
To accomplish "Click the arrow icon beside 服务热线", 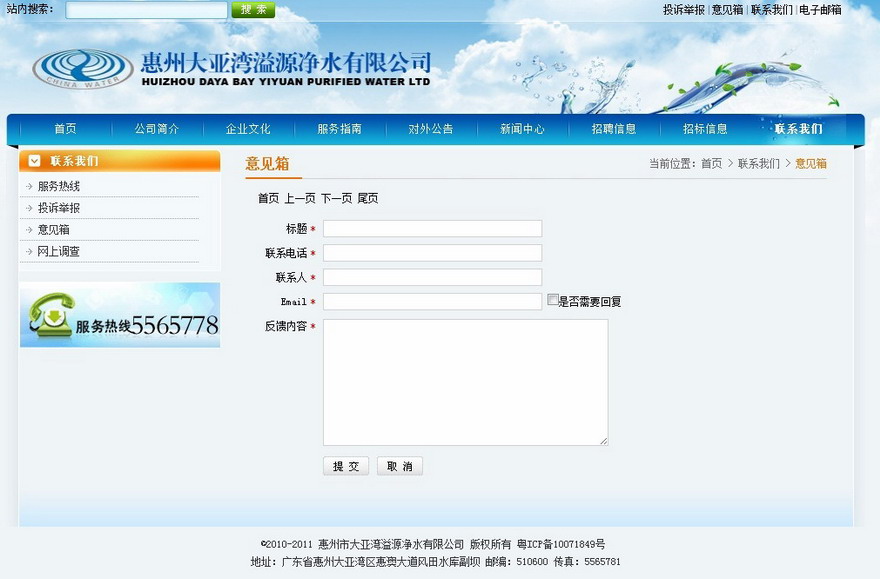I will 29,186.
